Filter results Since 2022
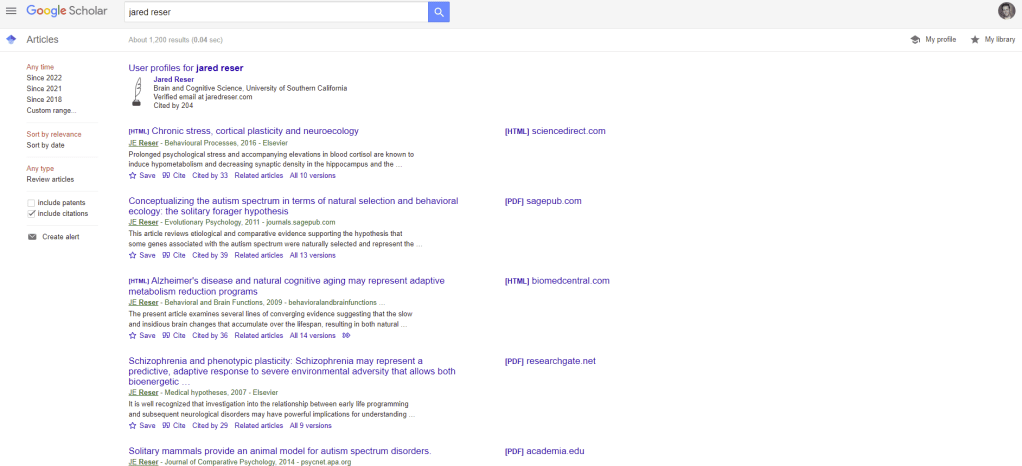The height and width of the screenshot is (466, 1022). [x=44, y=77]
